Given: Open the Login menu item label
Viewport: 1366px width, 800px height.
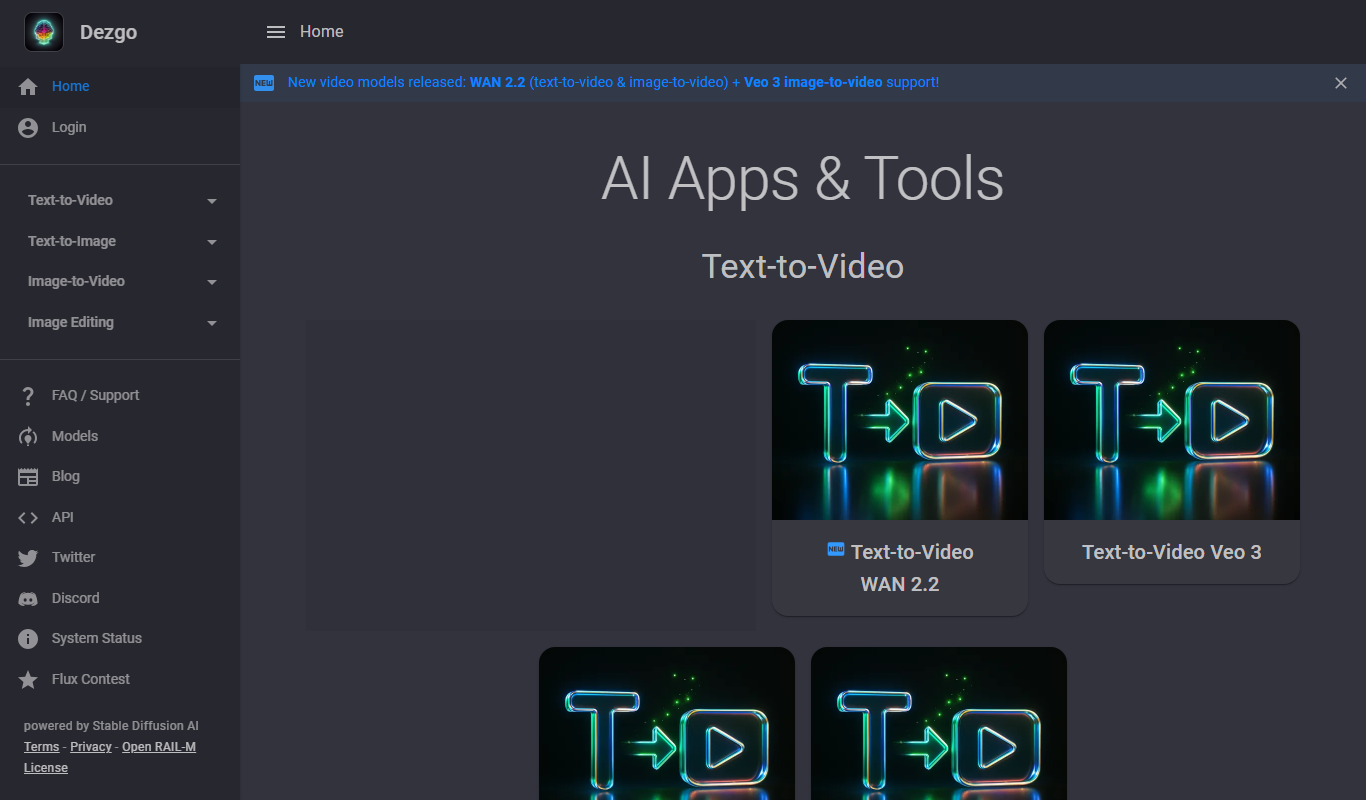Looking at the screenshot, I should point(69,127).
